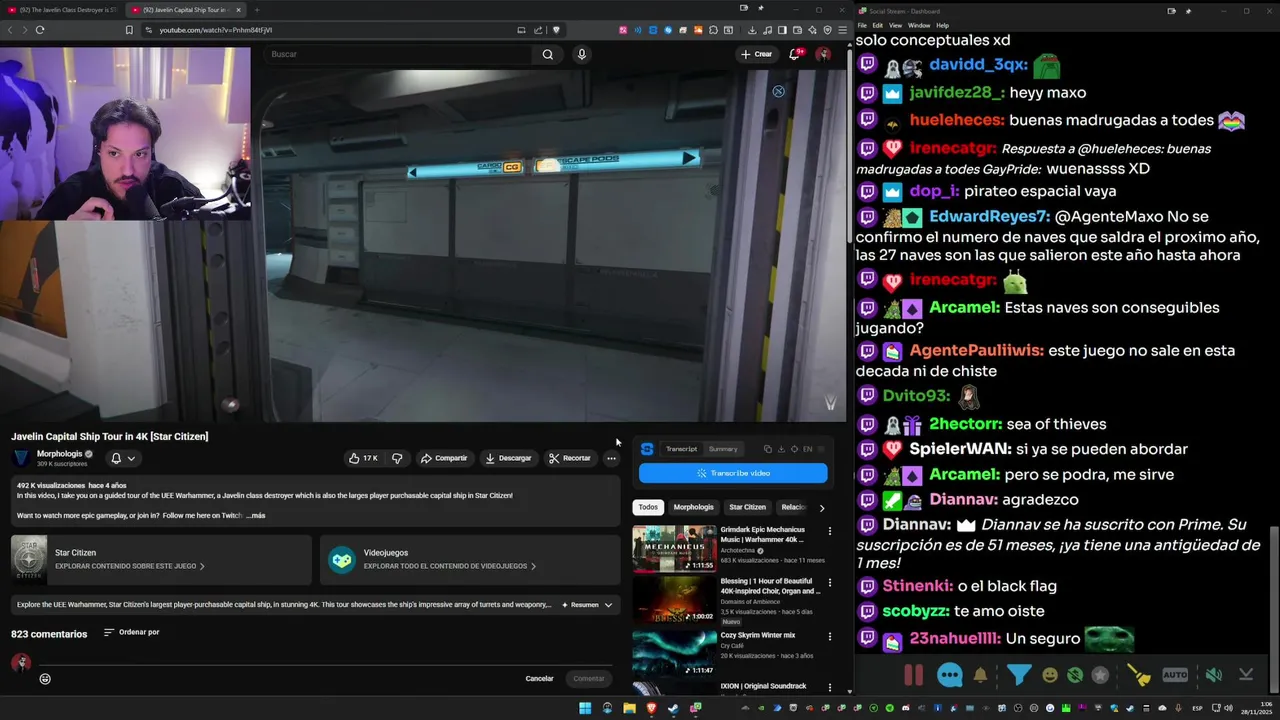Select the Todos filter chip
Screen dimensions: 1280x720
pos(648,507)
